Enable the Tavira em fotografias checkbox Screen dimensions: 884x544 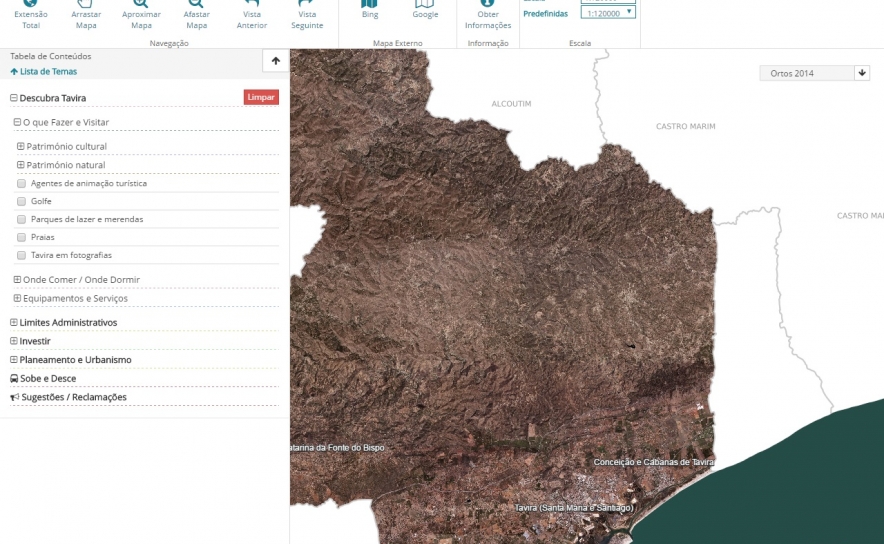pyautogui.click(x=21, y=255)
